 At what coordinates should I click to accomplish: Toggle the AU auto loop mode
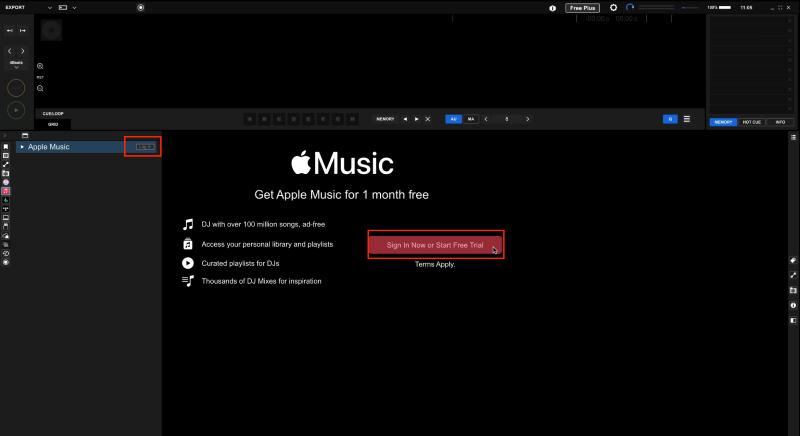(453, 119)
